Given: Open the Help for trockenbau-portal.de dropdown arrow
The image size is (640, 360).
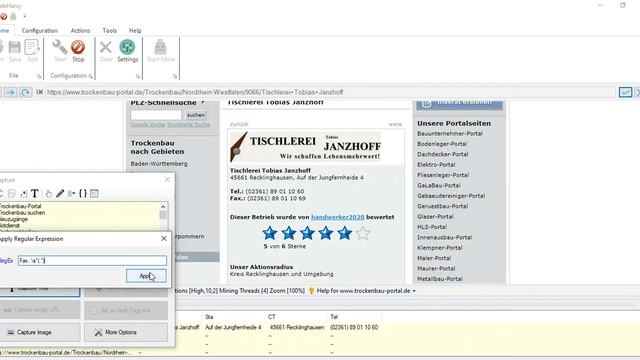Looking at the screenshot, I should coord(414,291).
